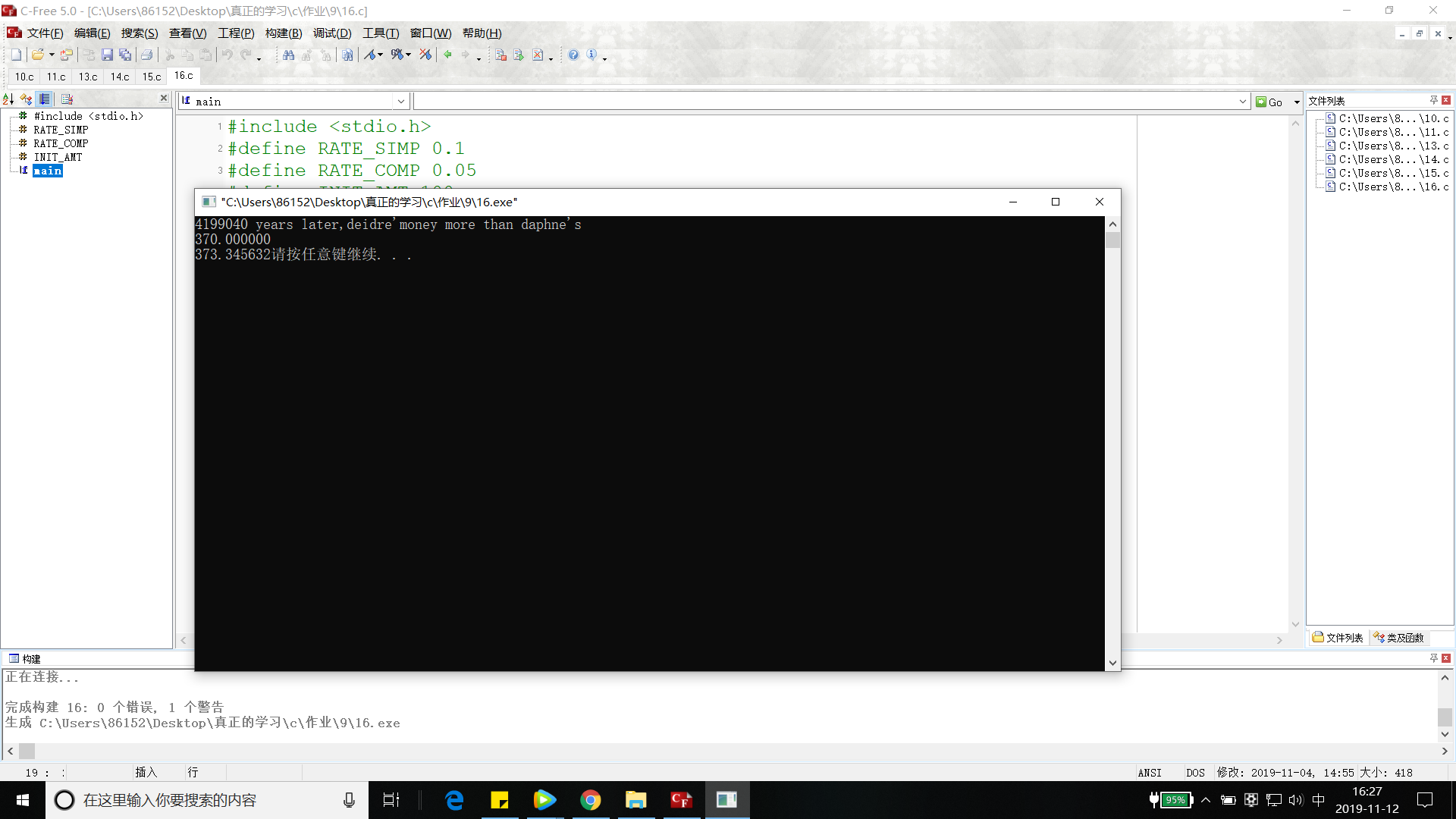Open dropdown arrow next to Open folder icon

(52, 55)
